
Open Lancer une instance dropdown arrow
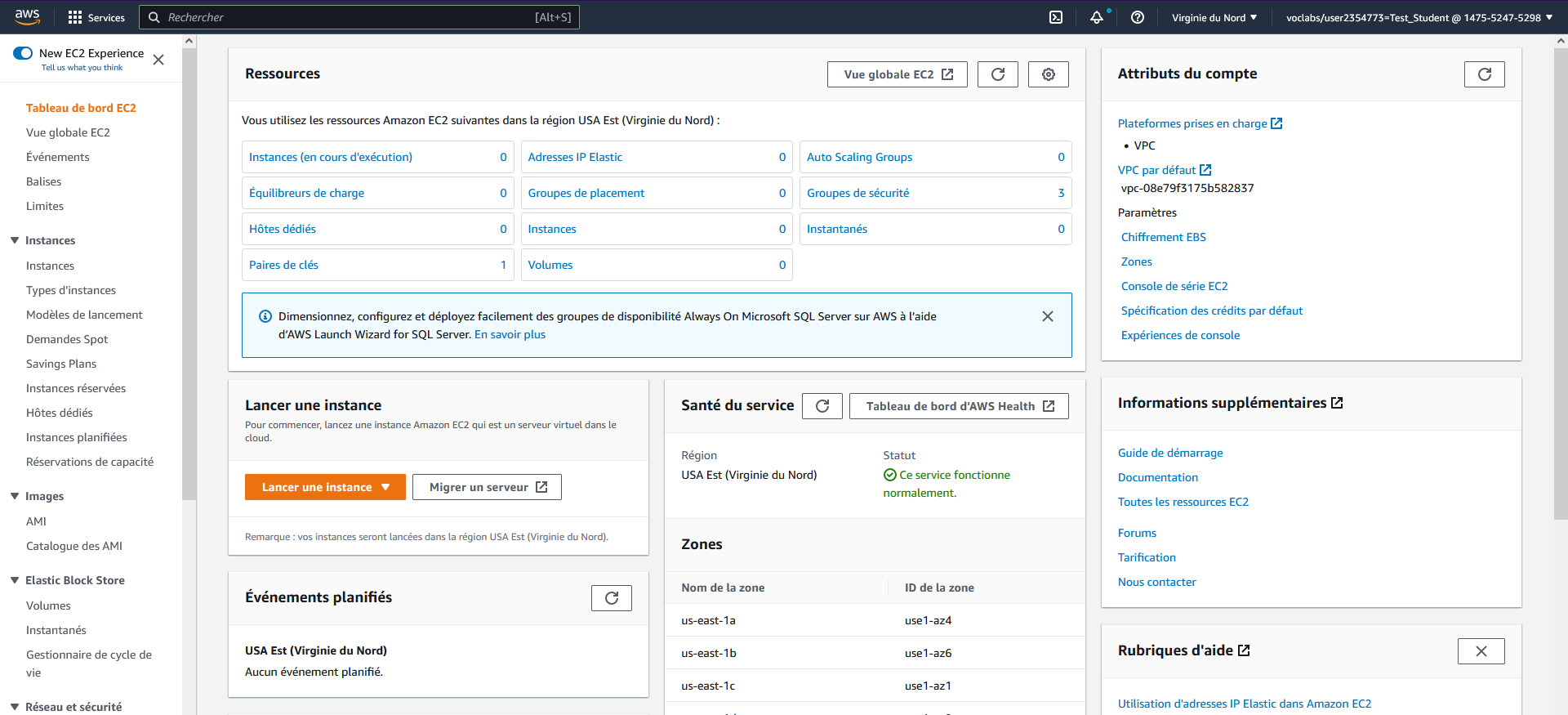tap(385, 487)
